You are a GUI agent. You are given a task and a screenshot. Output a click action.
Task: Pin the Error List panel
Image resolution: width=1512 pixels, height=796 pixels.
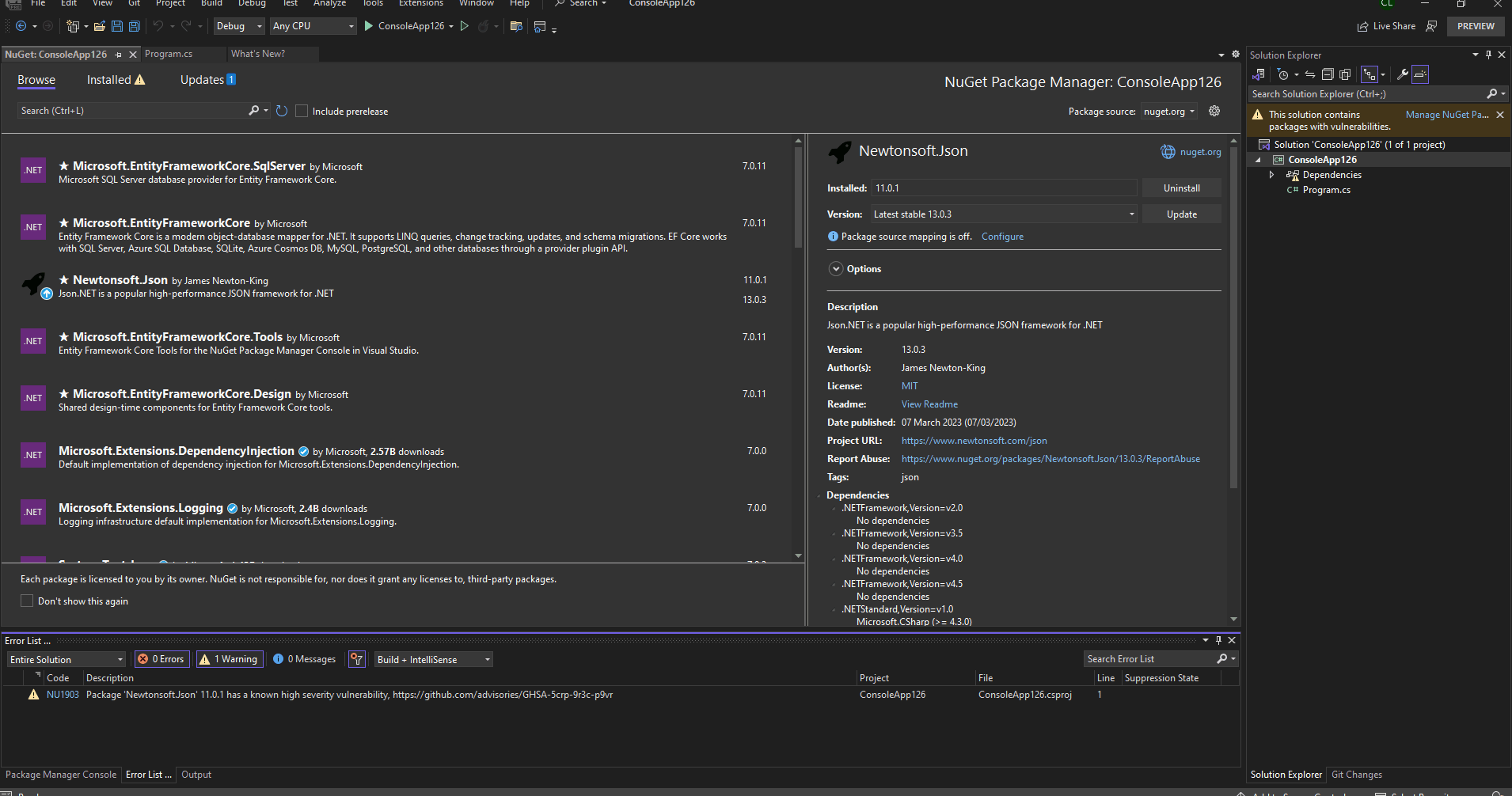tap(1218, 640)
